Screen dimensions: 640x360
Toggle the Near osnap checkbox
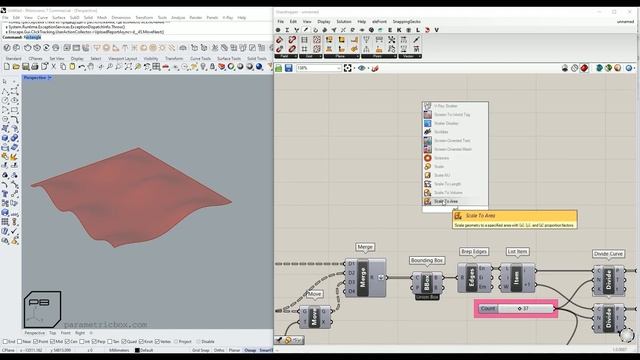tap(20, 342)
